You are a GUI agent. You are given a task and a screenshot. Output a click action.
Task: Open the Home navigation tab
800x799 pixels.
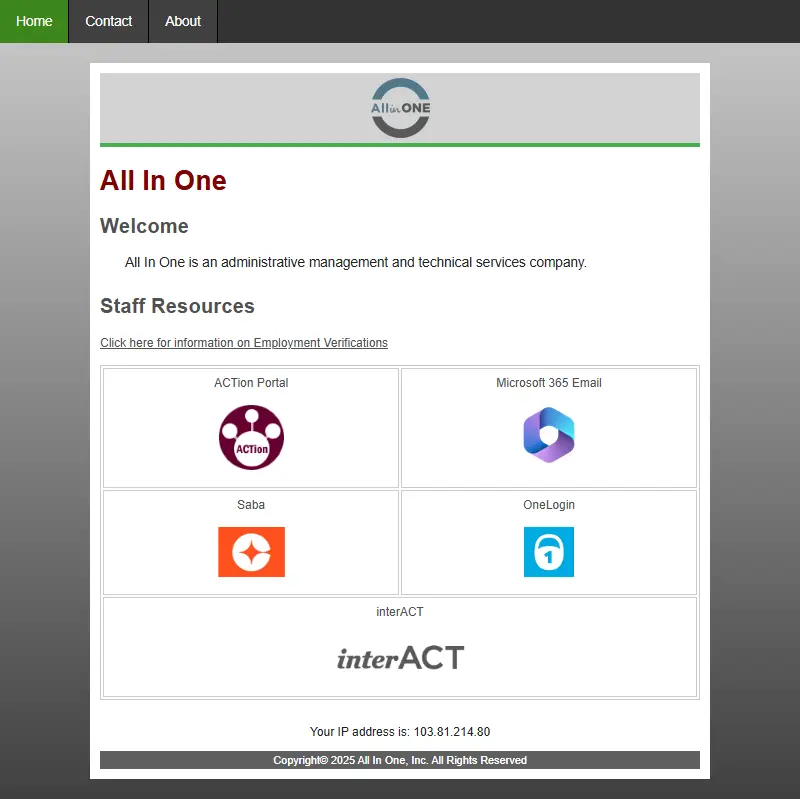point(34,21)
